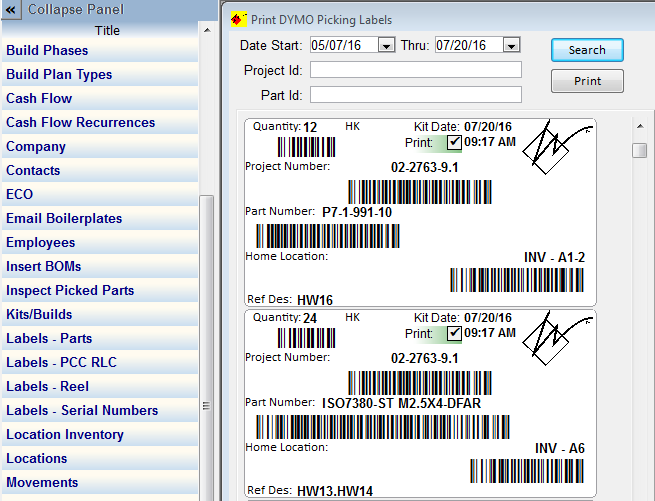Viewport: 655px width, 501px height.
Task: Select the ECO item
Action: point(100,194)
